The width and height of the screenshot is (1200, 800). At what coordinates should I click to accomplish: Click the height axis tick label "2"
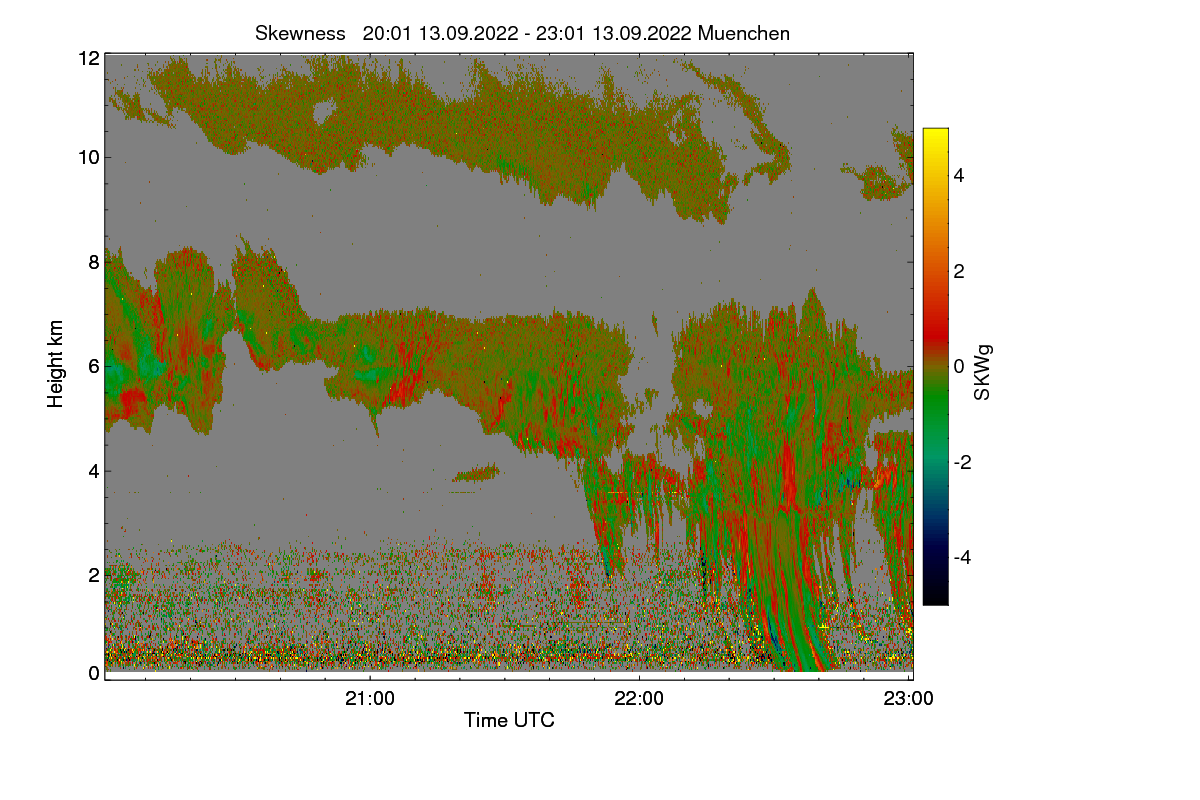coord(94,575)
